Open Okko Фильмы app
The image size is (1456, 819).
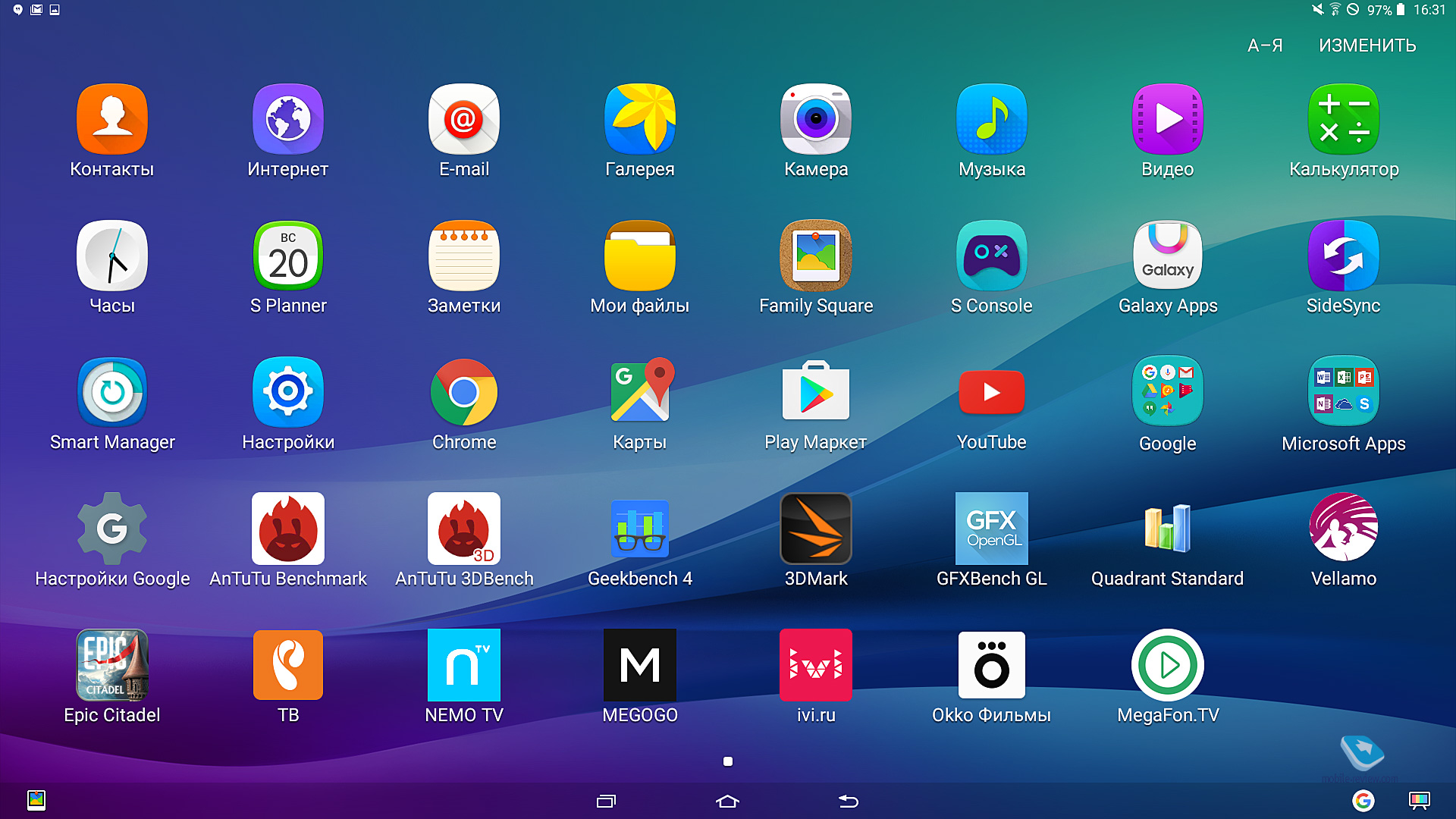[x=992, y=666]
